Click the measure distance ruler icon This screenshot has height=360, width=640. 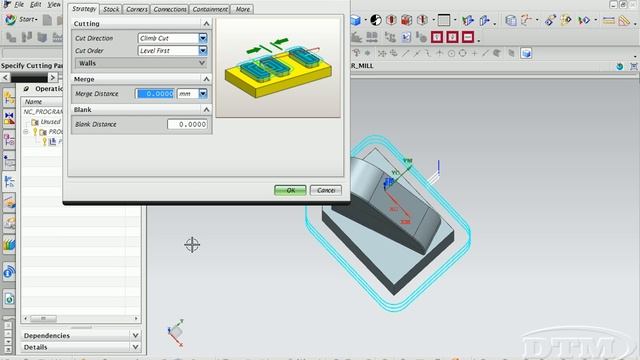click(x=609, y=20)
